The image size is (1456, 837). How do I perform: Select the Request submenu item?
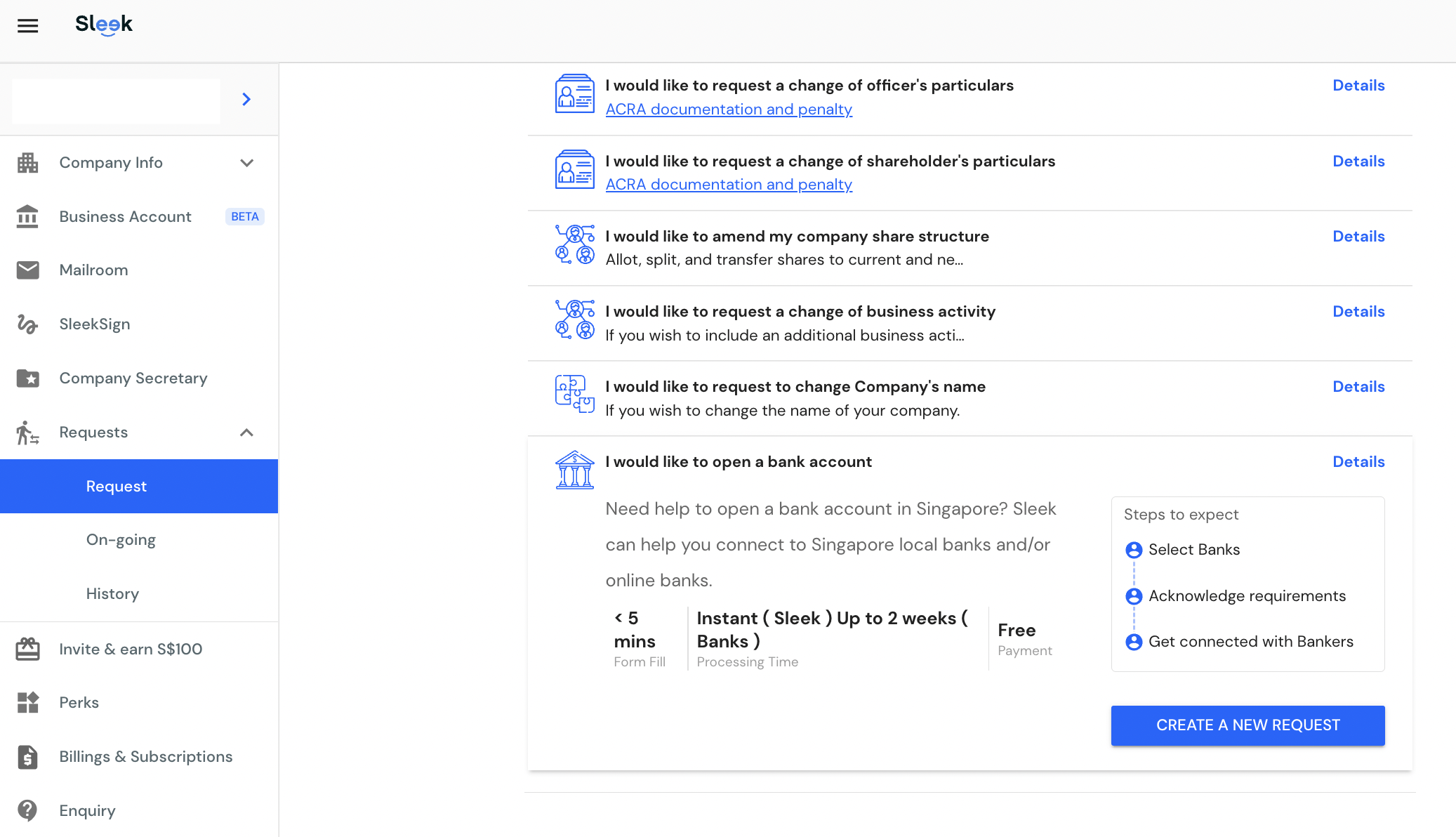click(x=139, y=486)
